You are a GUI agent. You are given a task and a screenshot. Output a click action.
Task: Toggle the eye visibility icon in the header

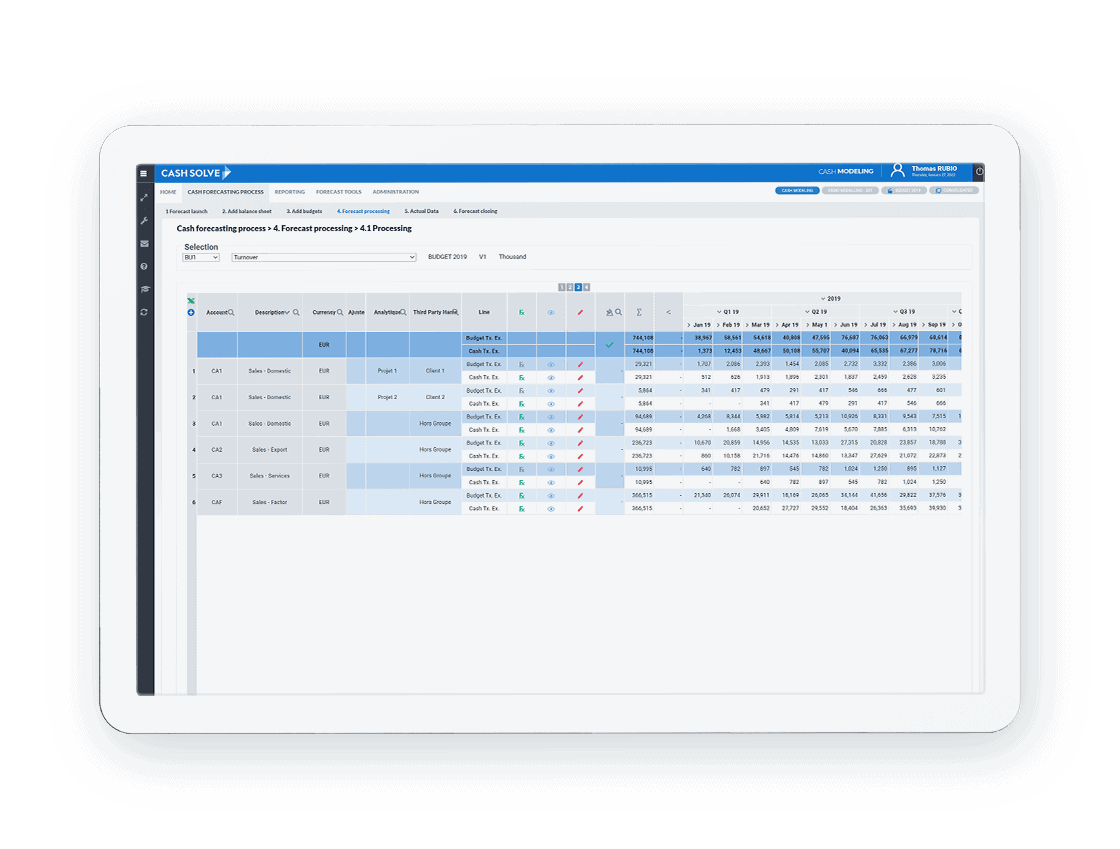tap(552, 312)
